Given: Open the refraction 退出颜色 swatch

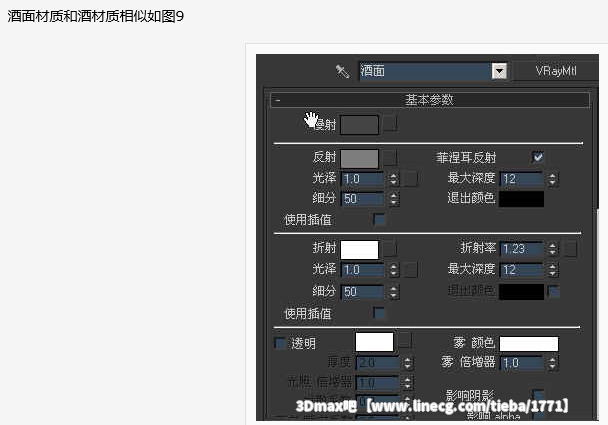Looking at the screenshot, I should tap(521, 292).
